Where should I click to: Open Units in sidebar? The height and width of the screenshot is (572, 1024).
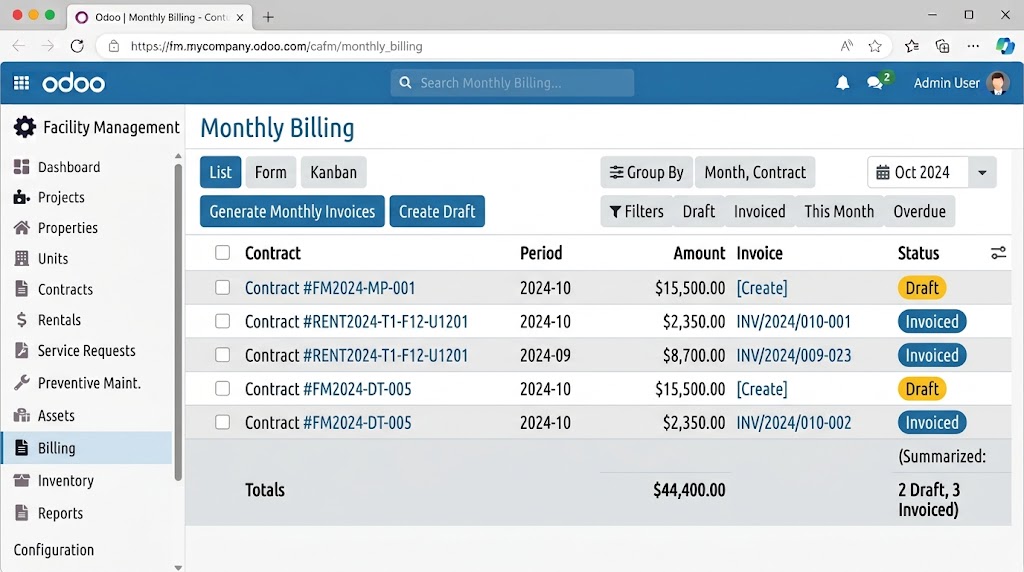point(52,259)
